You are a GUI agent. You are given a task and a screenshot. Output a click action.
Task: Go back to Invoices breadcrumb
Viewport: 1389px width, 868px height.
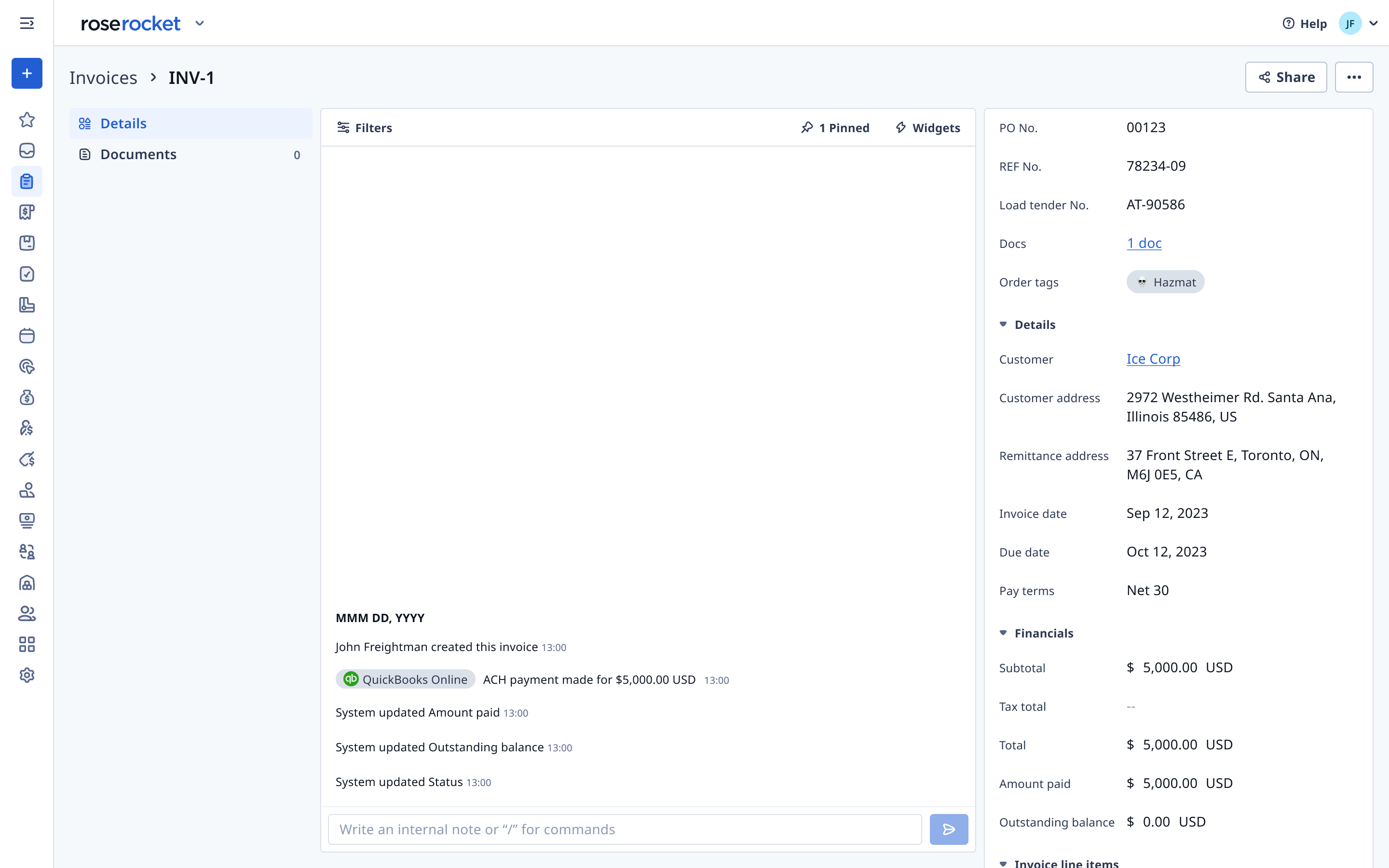[103, 78]
